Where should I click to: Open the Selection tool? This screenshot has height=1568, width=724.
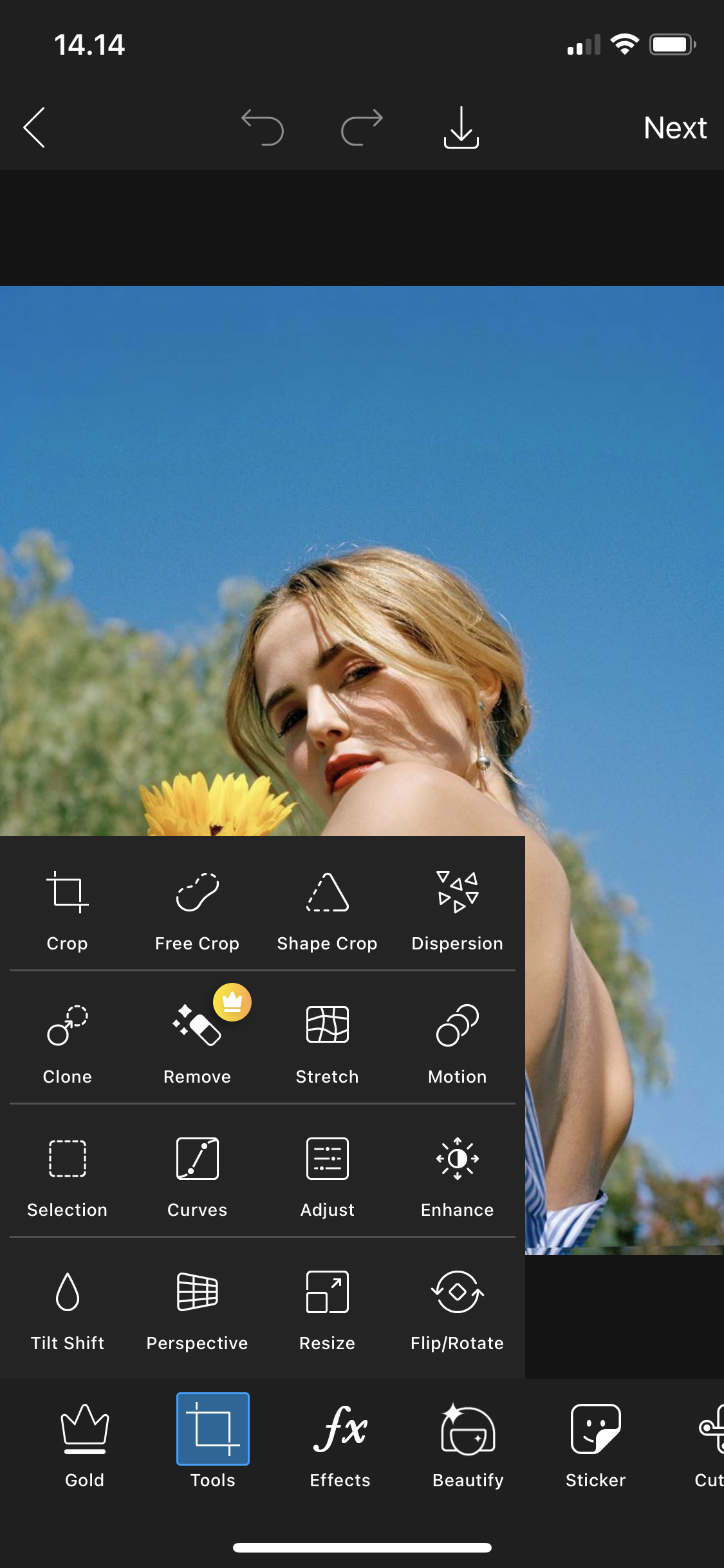[67, 1177]
